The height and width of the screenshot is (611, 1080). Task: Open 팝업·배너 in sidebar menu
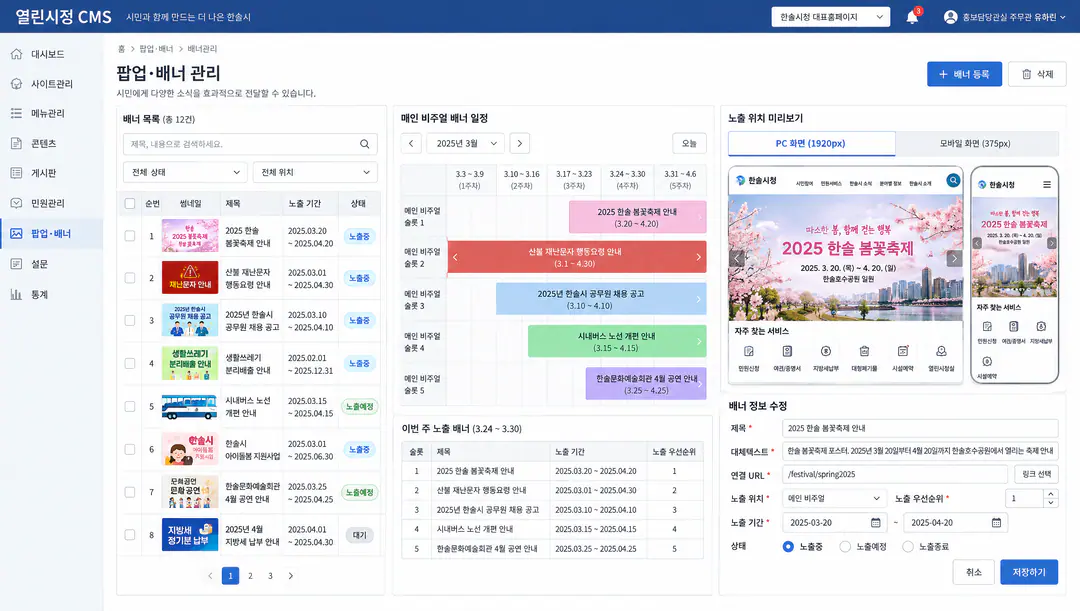pyautogui.click(x=52, y=234)
